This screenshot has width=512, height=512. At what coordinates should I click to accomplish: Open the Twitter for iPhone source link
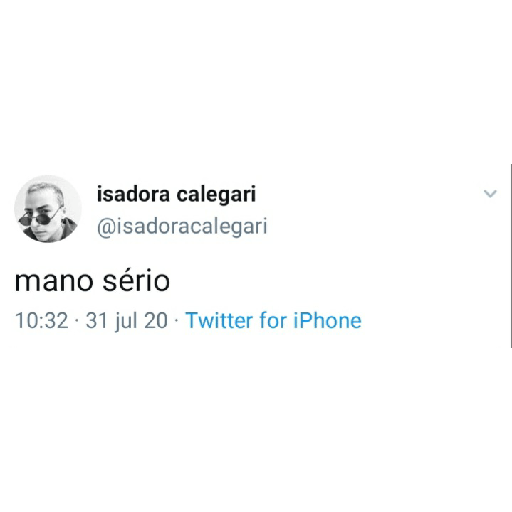(273, 320)
